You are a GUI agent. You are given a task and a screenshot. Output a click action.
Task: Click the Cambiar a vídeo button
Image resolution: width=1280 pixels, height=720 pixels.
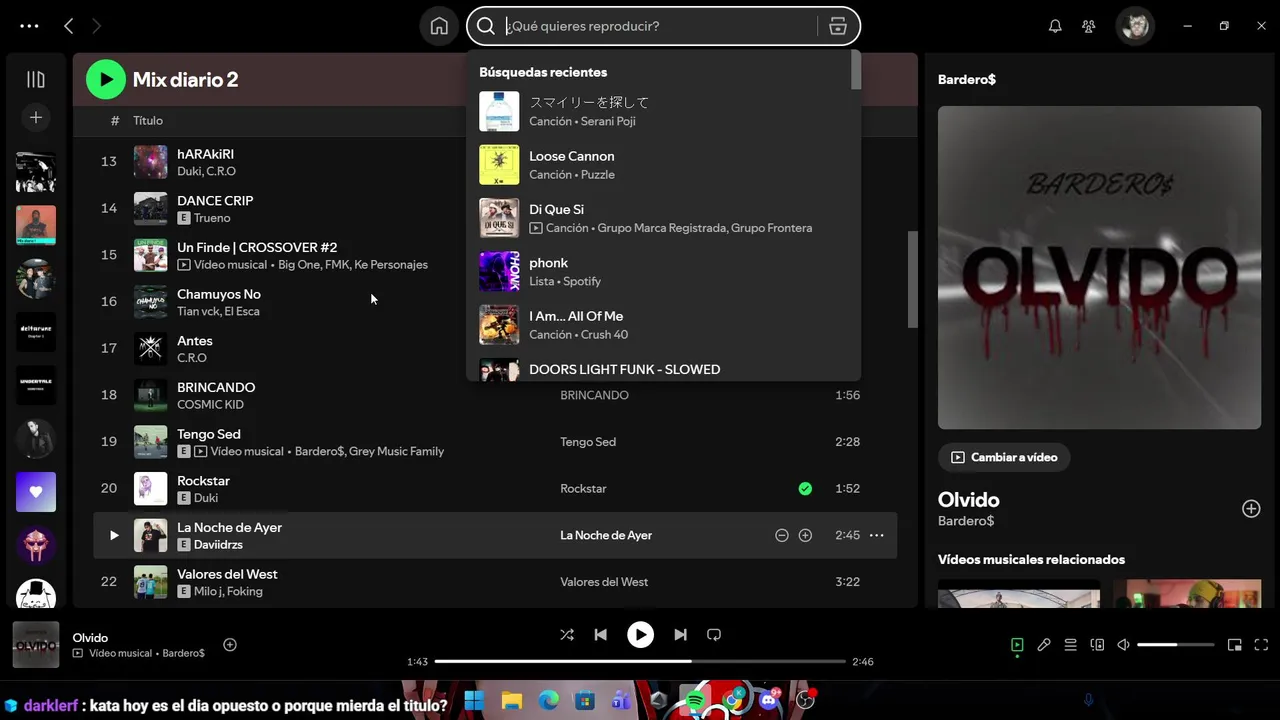coord(1004,457)
